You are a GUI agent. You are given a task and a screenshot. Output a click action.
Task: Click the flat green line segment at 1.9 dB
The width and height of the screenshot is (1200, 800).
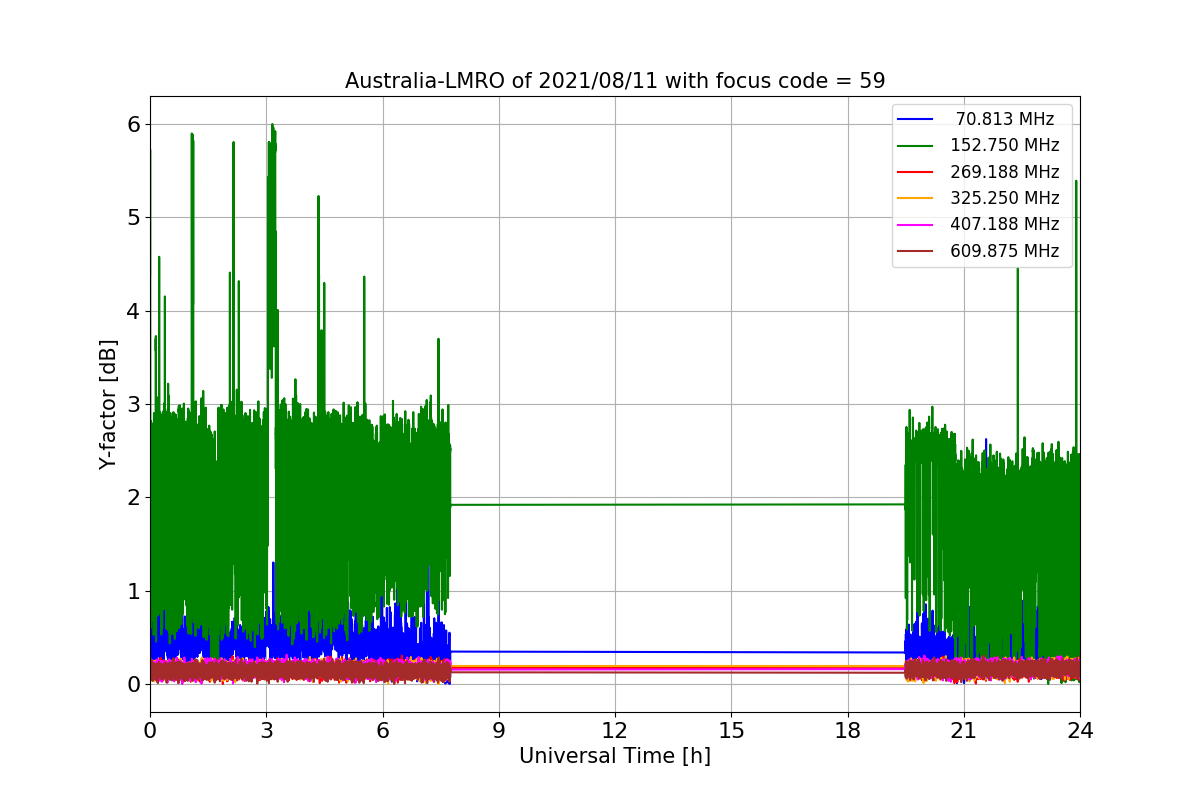pos(678,504)
